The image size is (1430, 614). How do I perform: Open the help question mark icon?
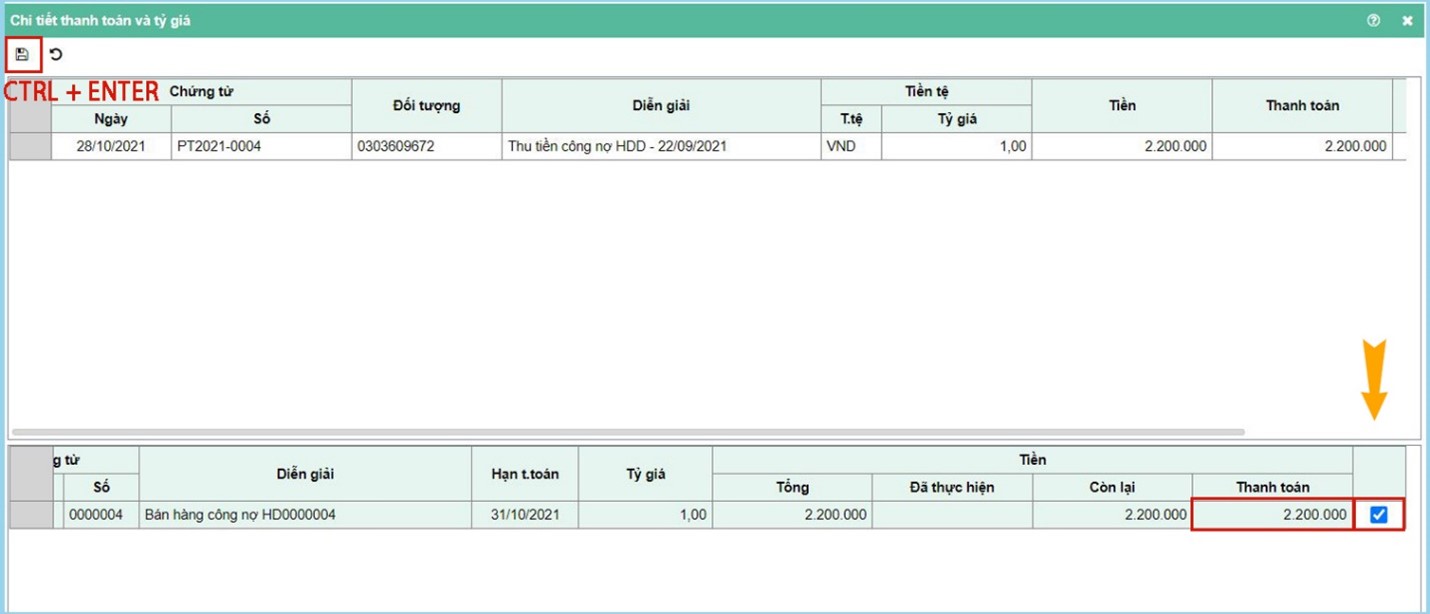[1373, 20]
